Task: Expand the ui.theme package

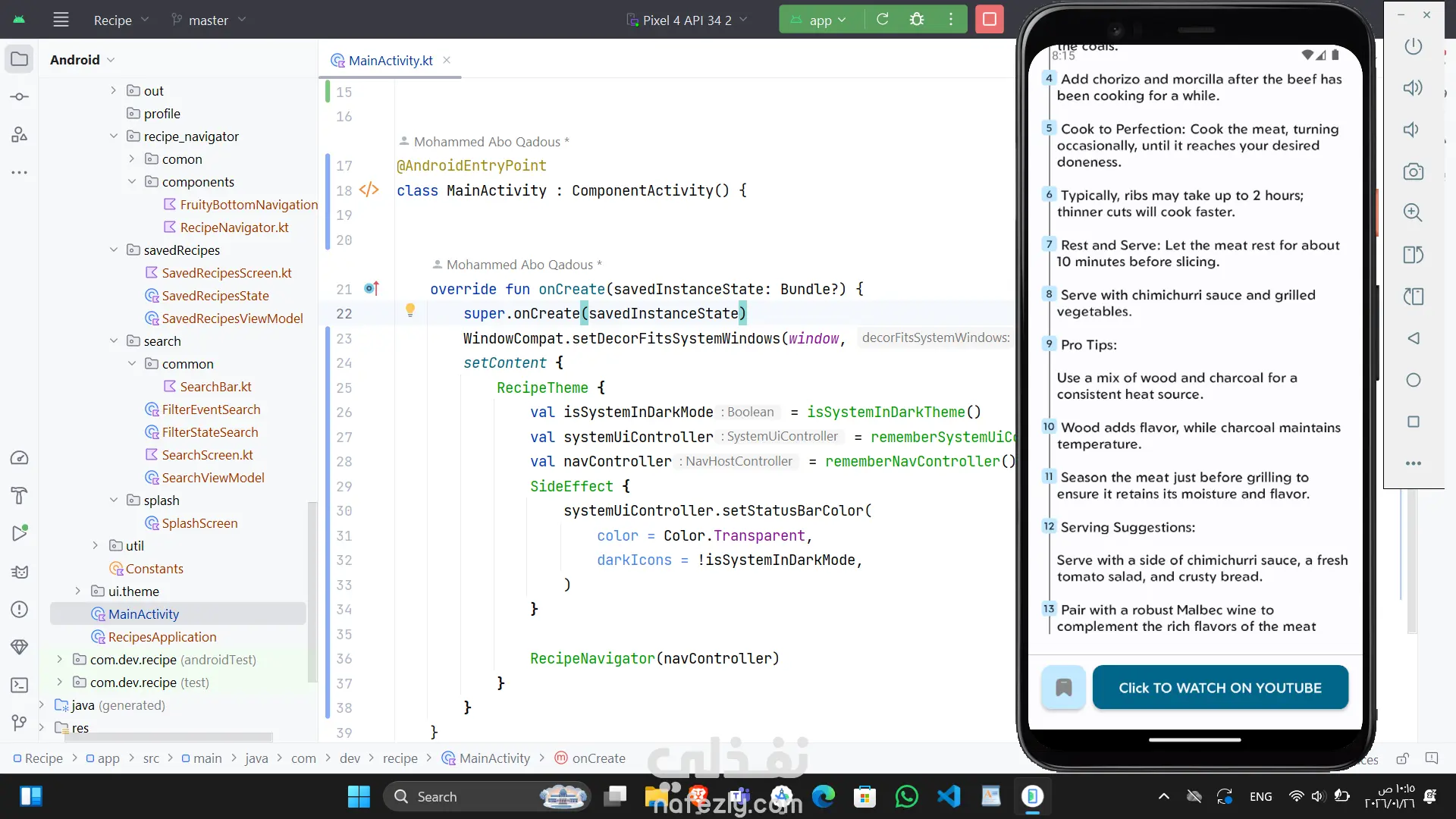Action: [77, 591]
